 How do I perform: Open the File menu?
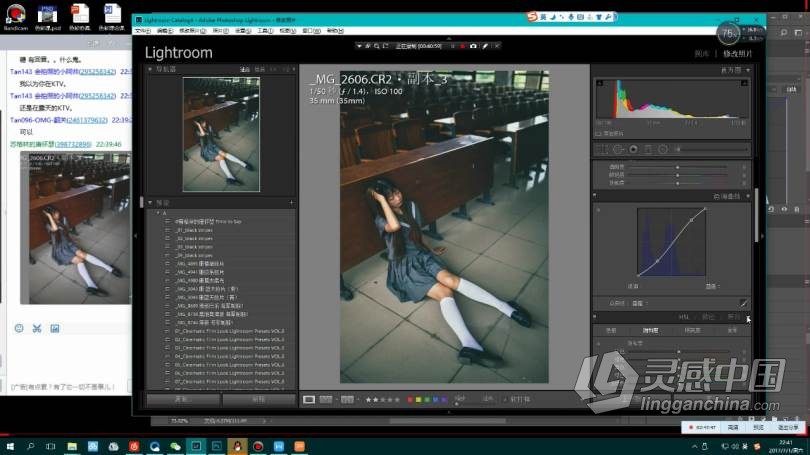[142, 31]
